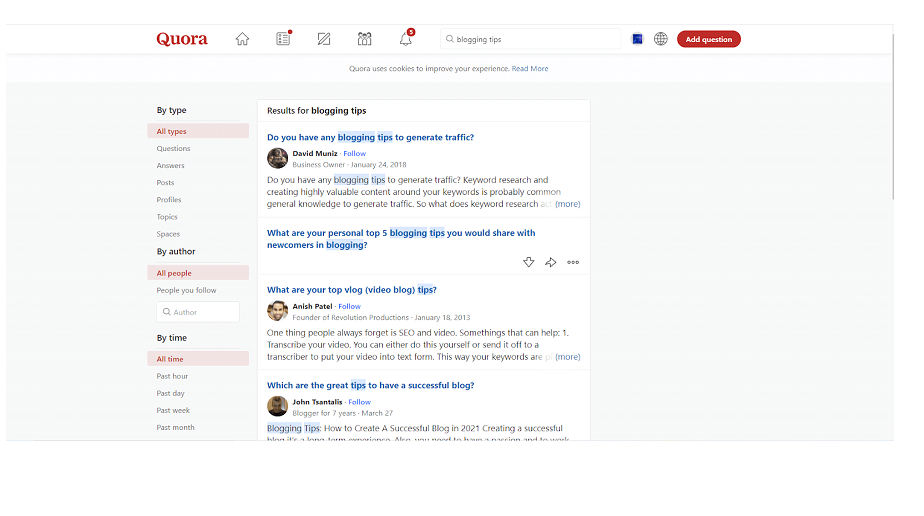Filter results by Questions
Screen dimensions: 924x516
coord(173,148)
